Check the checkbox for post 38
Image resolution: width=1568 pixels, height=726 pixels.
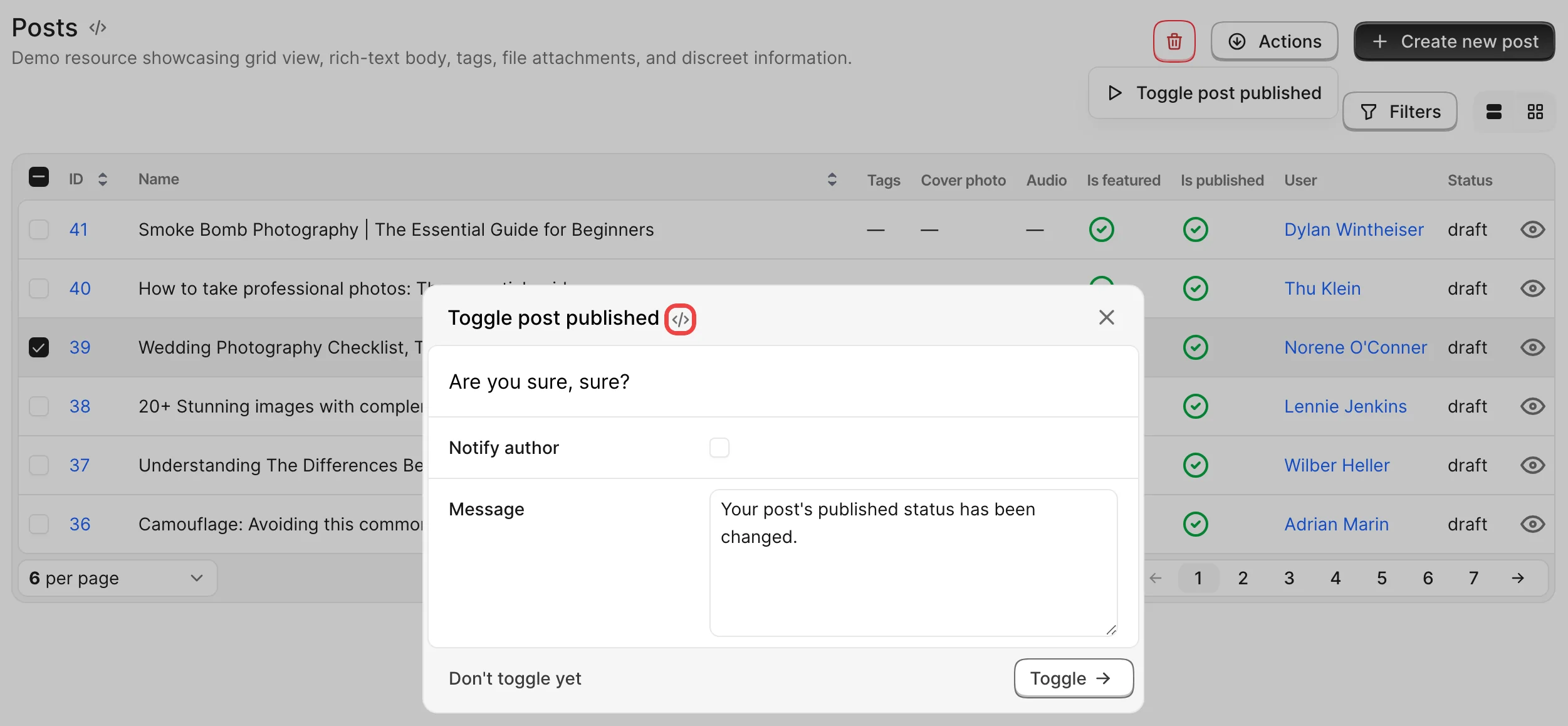[39, 406]
